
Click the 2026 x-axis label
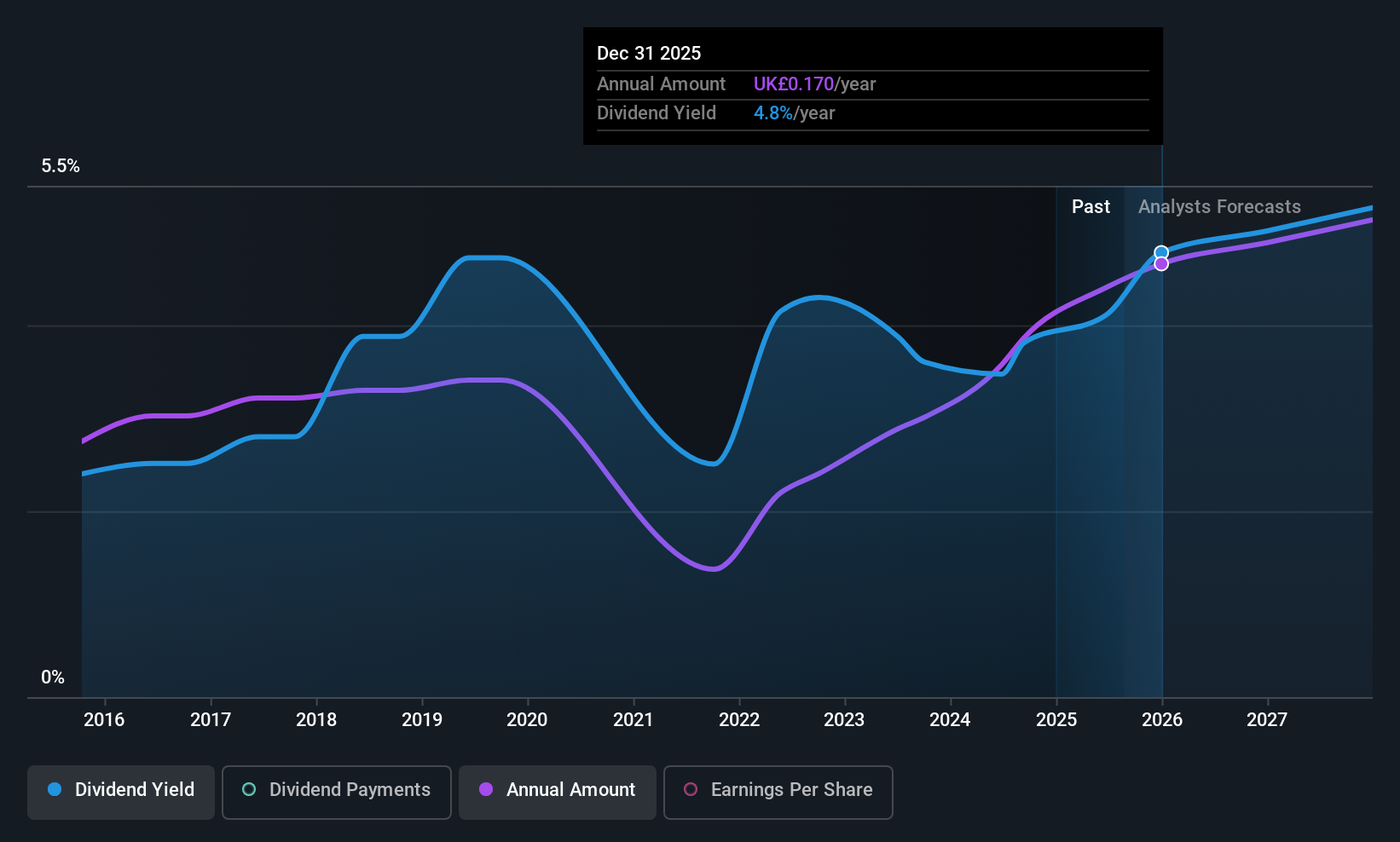coord(1162,720)
